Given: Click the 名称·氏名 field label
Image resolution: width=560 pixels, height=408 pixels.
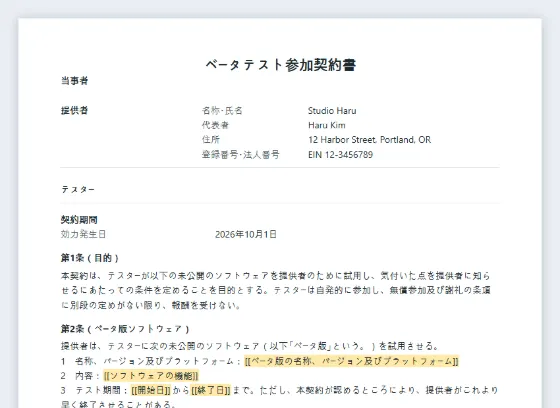Looking at the screenshot, I should [x=222, y=111].
